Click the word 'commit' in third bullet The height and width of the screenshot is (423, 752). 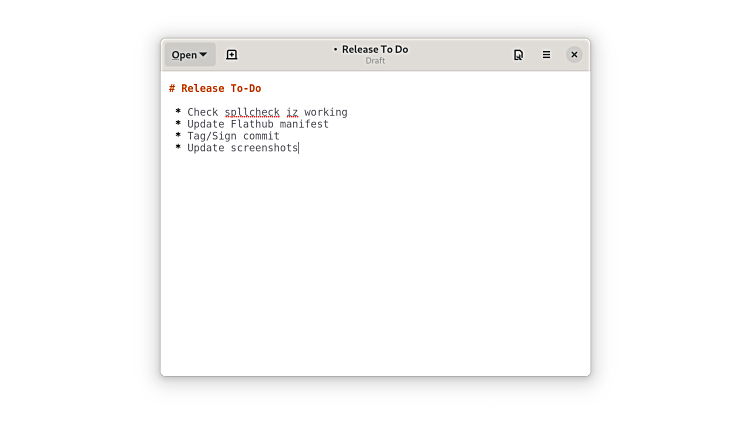point(261,136)
